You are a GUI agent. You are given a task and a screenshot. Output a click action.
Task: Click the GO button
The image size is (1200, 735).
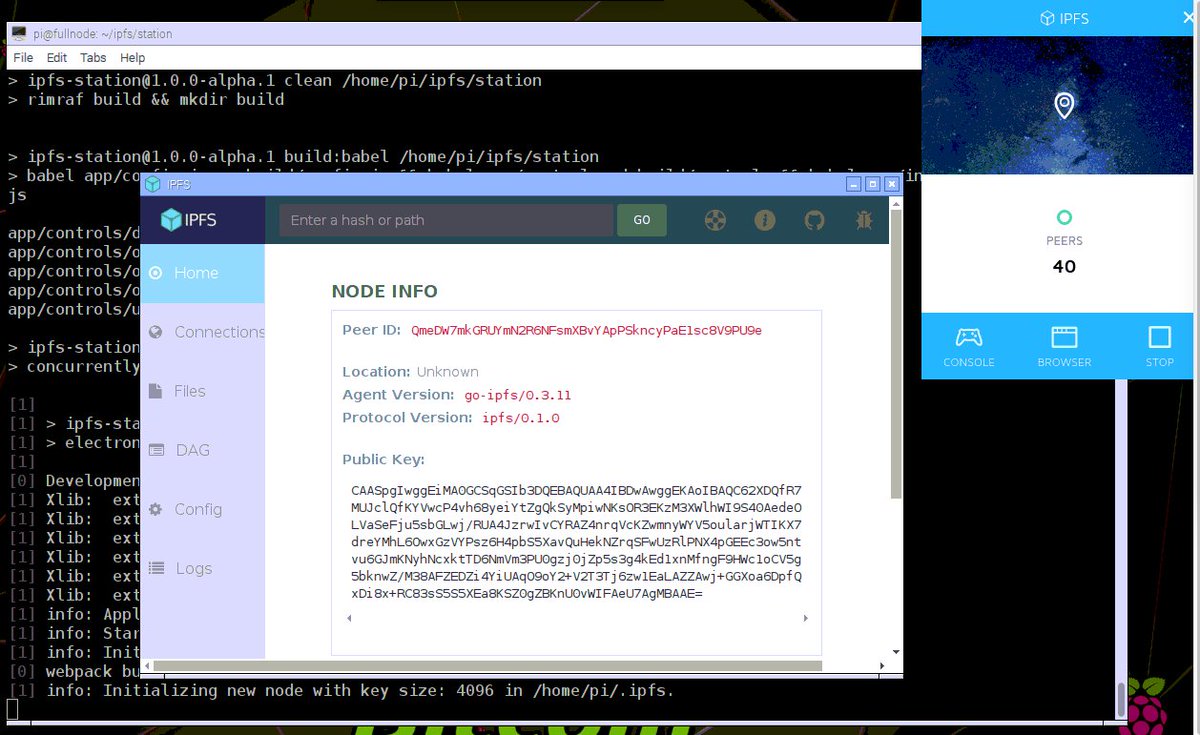[x=642, y=220]
